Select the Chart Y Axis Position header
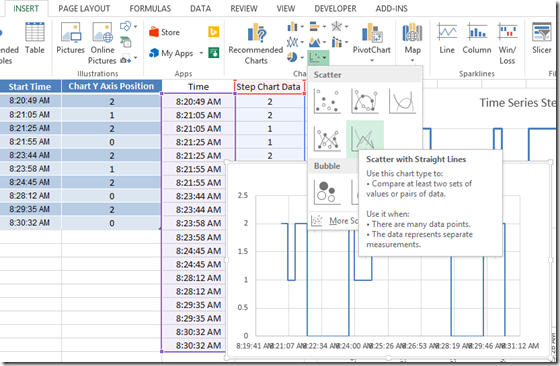 click(111, 86)
